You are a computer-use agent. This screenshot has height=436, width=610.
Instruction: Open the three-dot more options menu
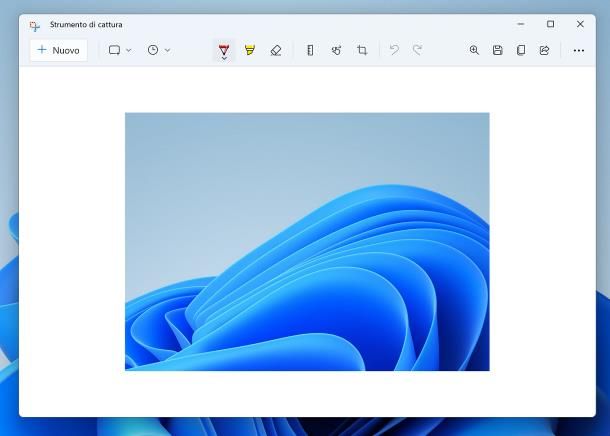(x=578, y=51)
